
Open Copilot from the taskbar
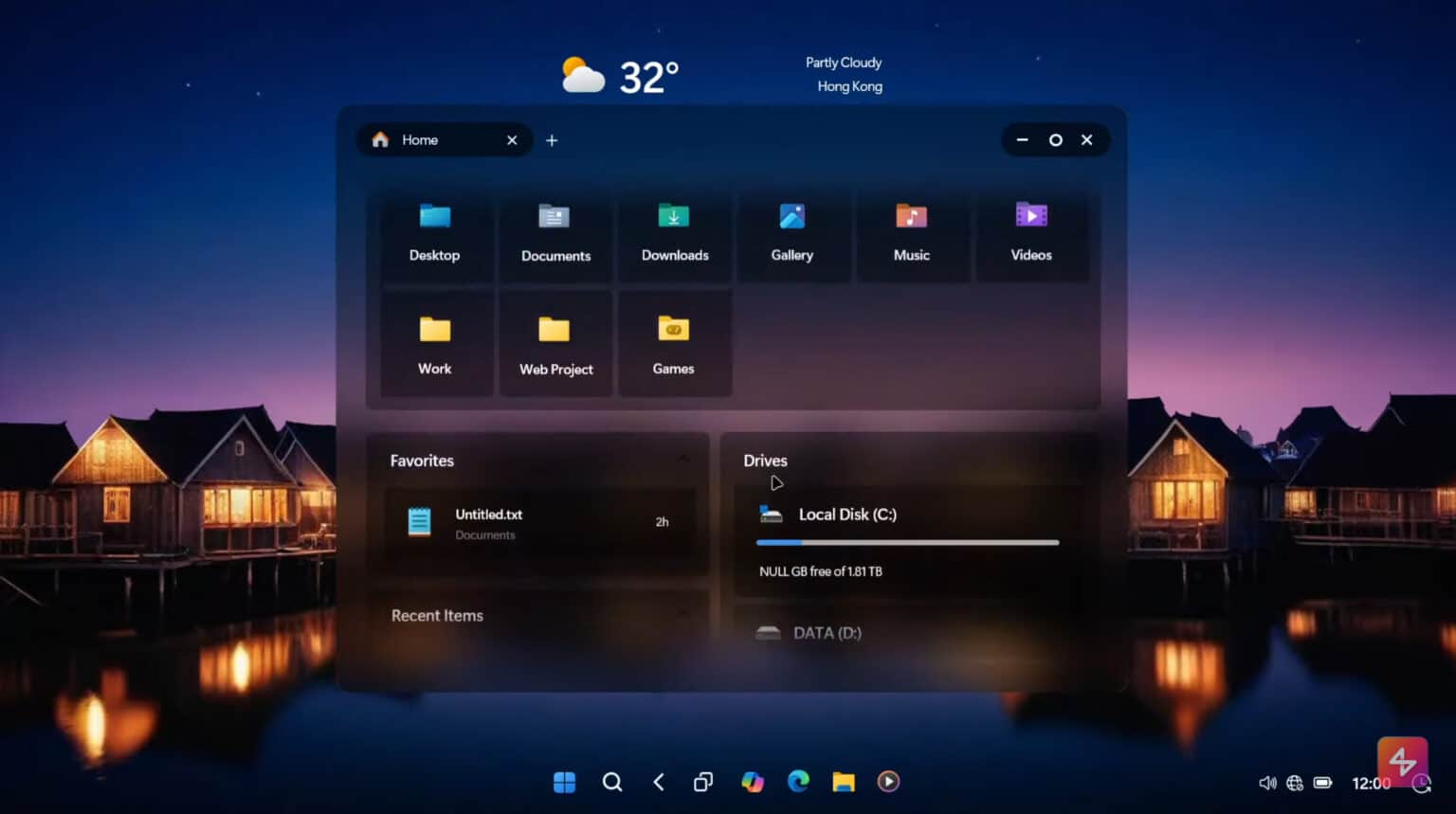[x=753, y=782]
